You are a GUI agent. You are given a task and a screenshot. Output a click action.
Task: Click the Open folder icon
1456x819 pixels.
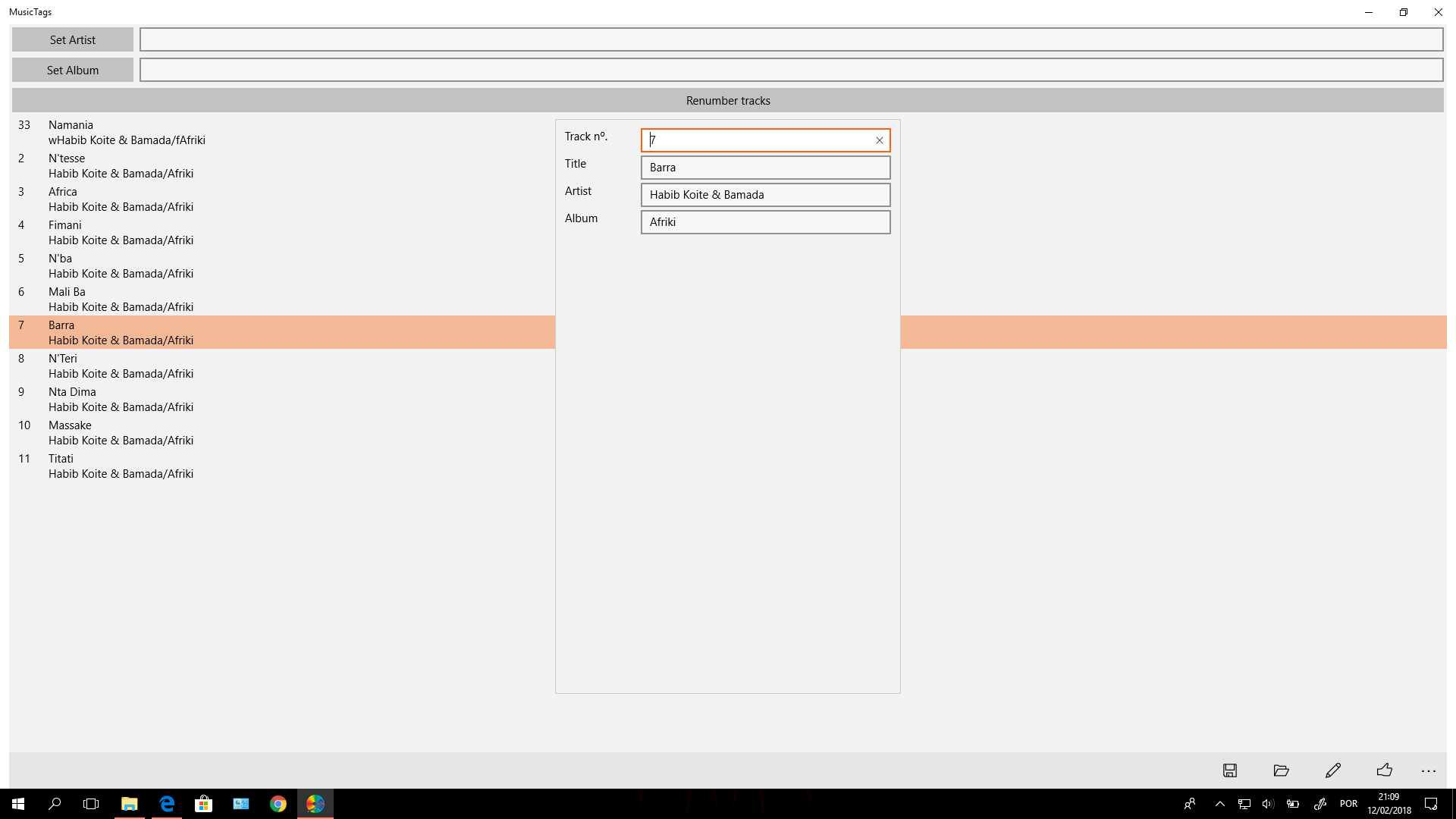point(1282,770)
